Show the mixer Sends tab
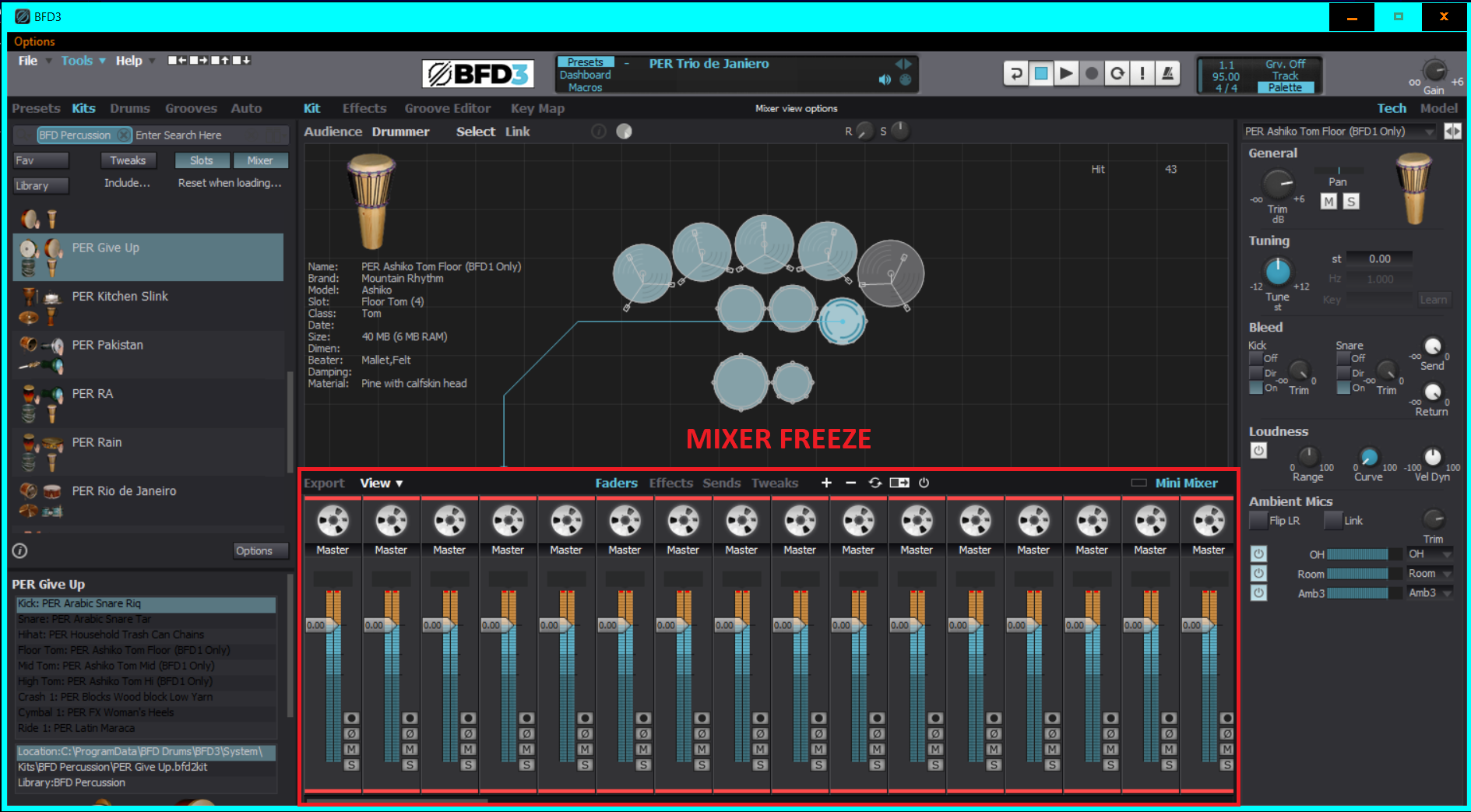The image size is (1471, 812). pyautogui.click(x=722, y=483)
